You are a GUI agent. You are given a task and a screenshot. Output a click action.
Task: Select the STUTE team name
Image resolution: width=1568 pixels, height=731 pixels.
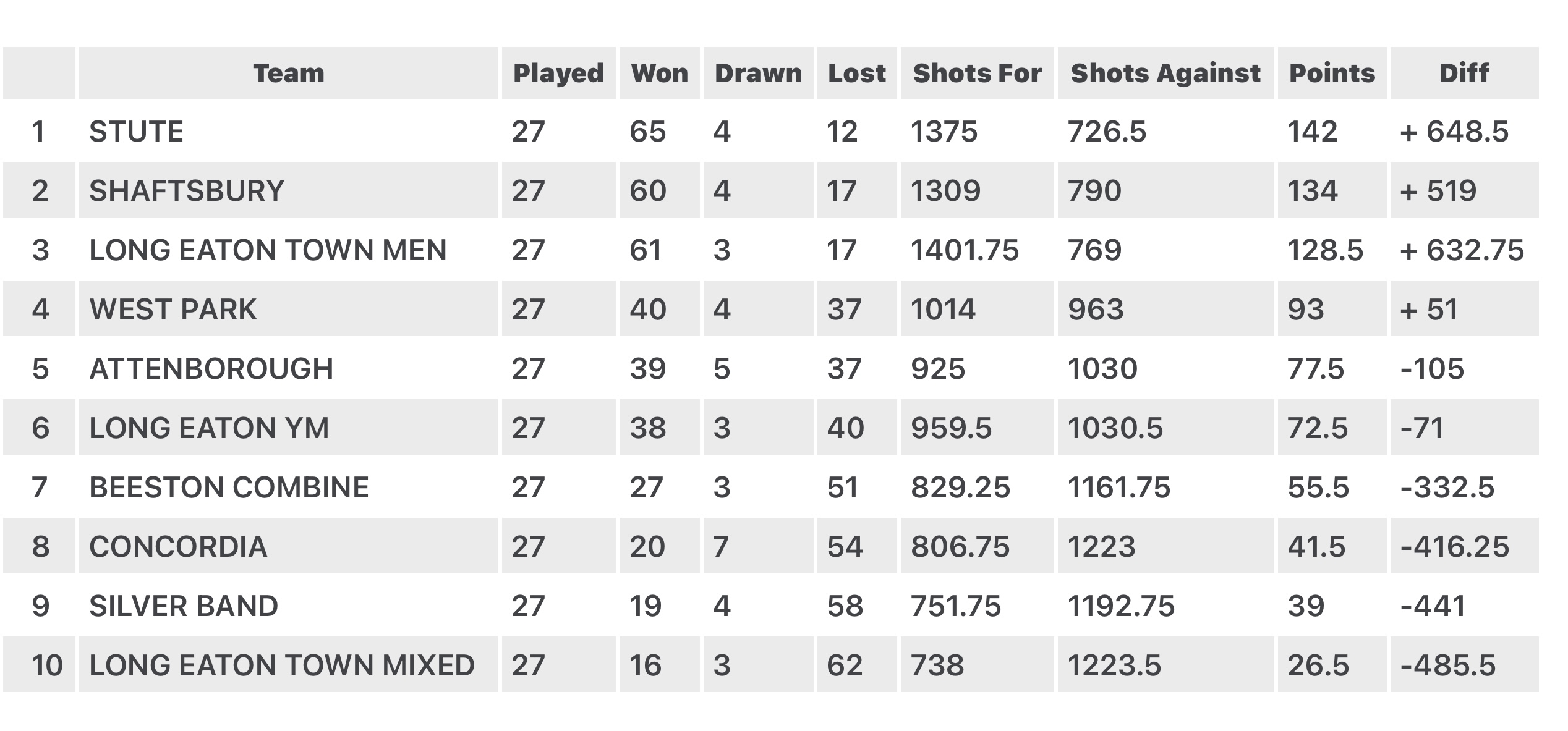click(137, 131)
